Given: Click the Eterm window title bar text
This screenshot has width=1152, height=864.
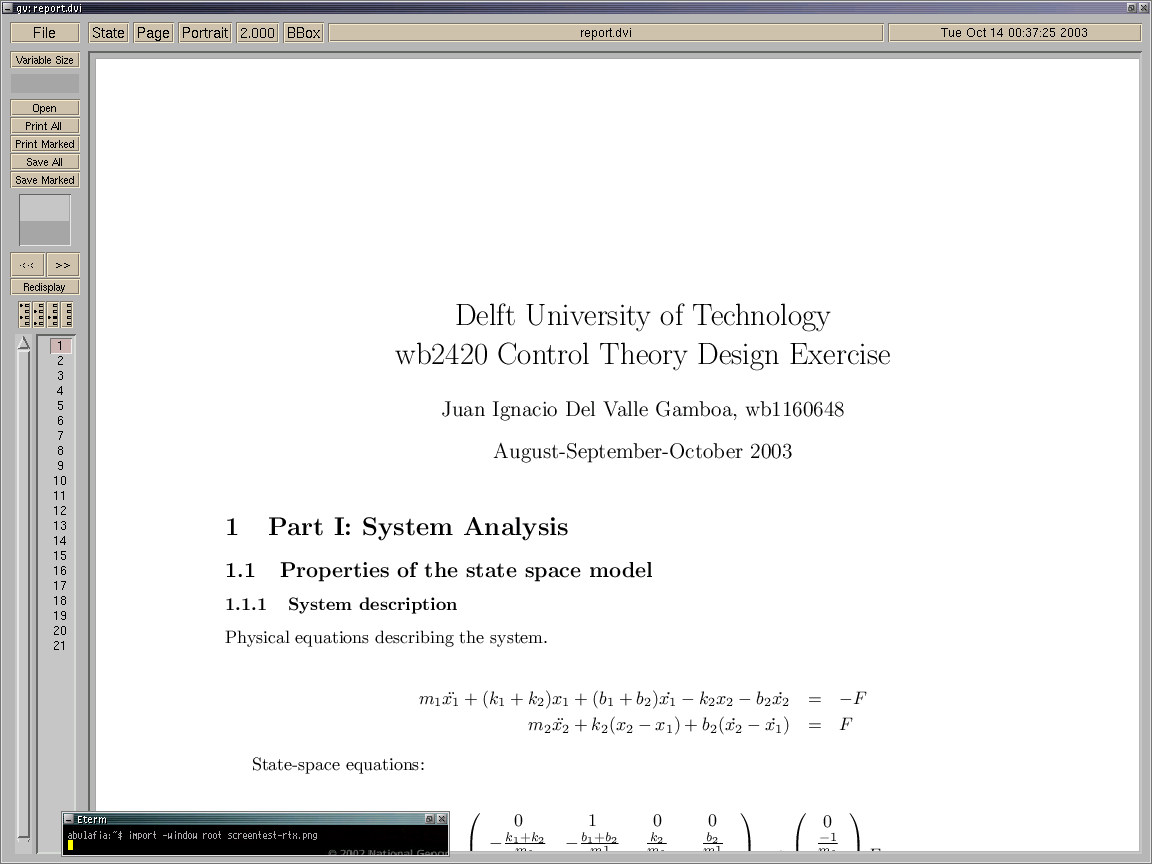Looking at the screenshot, I should pos(92,819).
